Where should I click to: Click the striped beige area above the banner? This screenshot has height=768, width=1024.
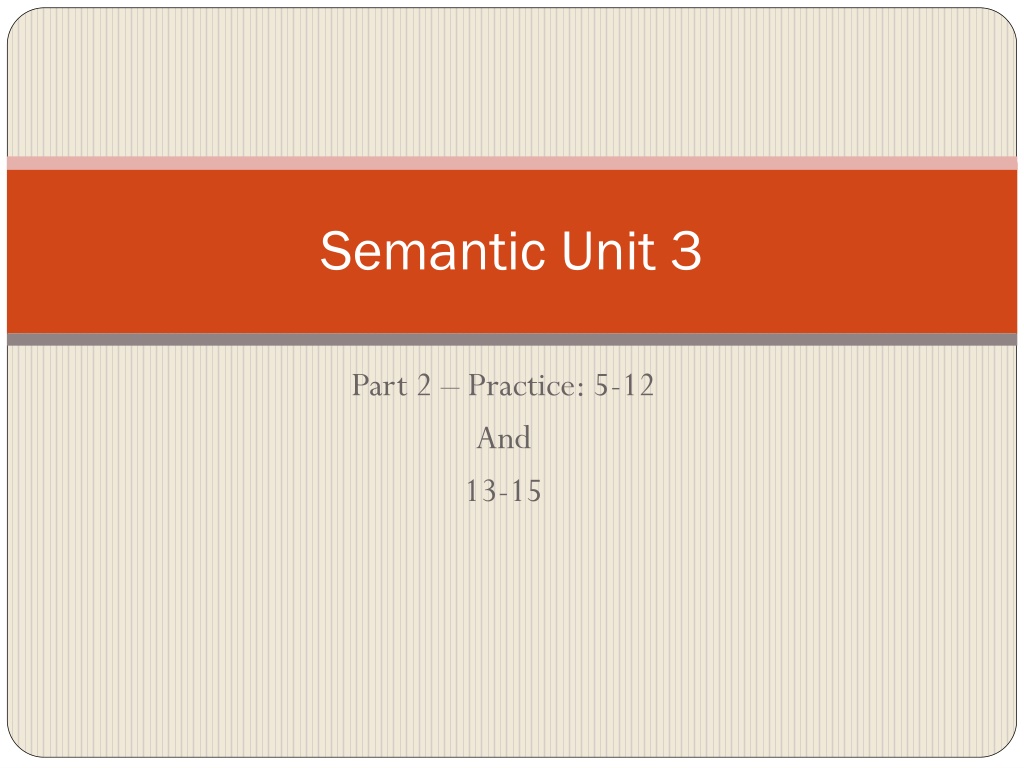tap(512, 82)
